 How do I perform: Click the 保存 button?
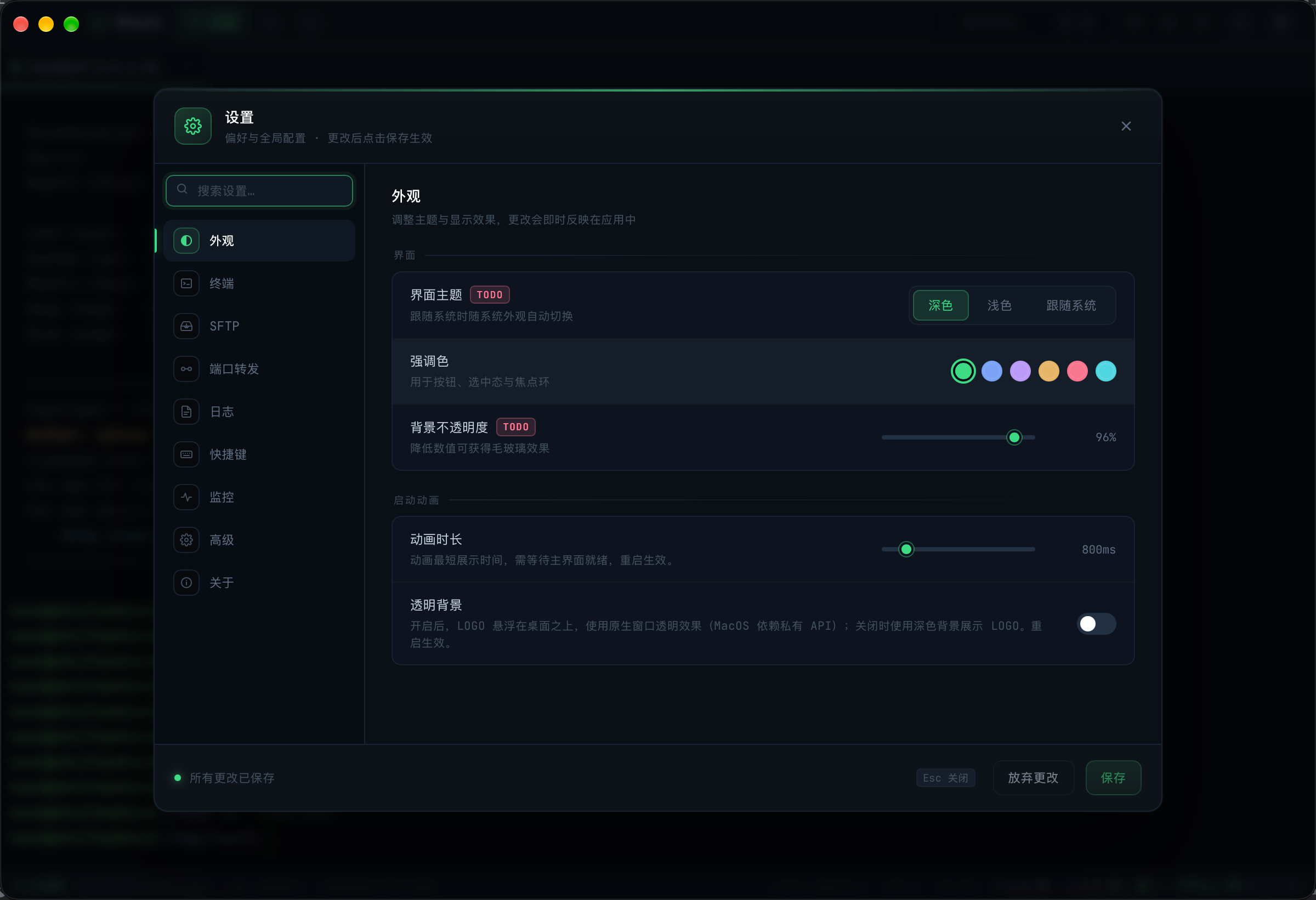[x=1113, y=778]
